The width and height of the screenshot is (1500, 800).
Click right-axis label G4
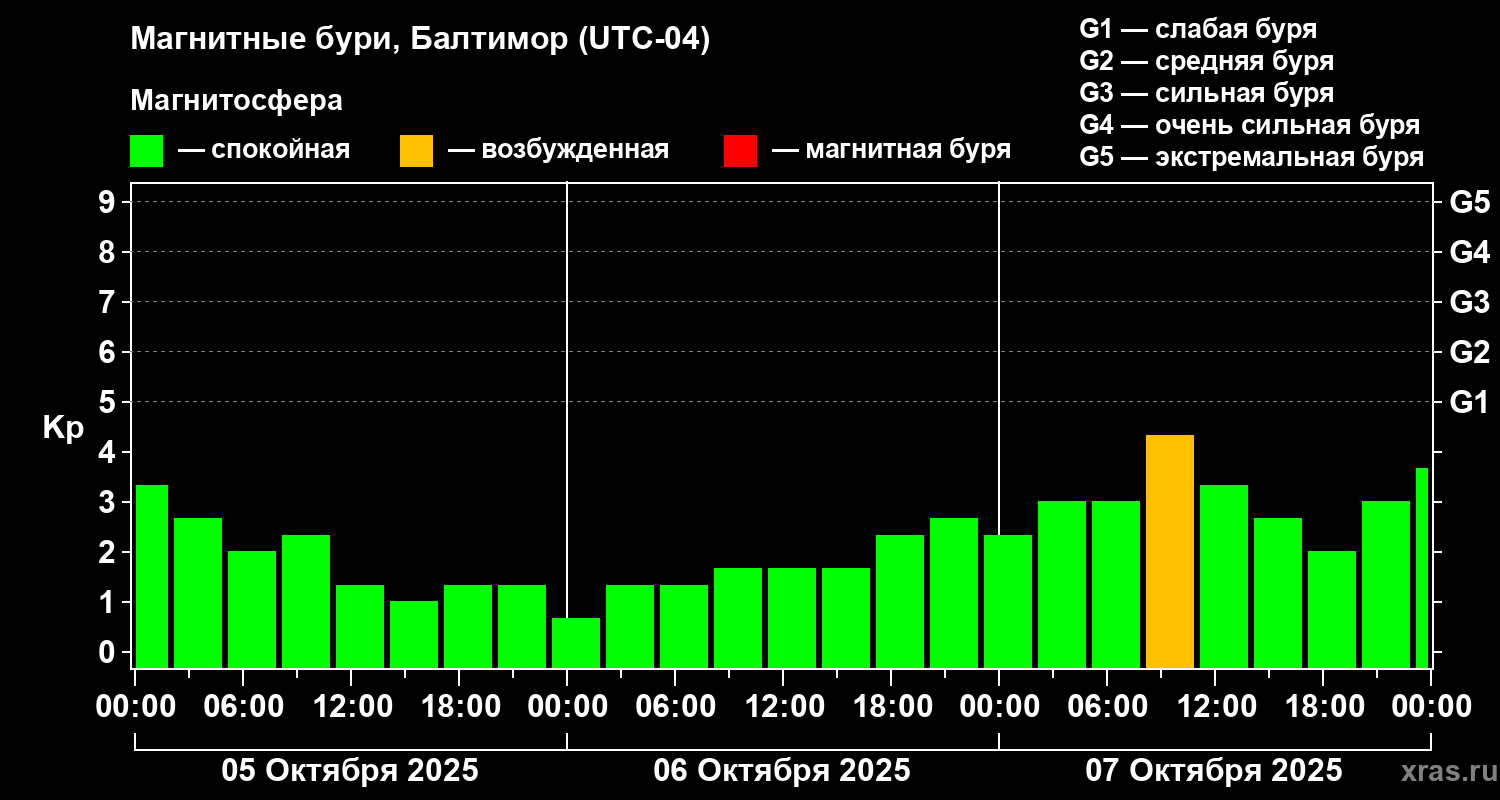click(x=1469, y=252)
